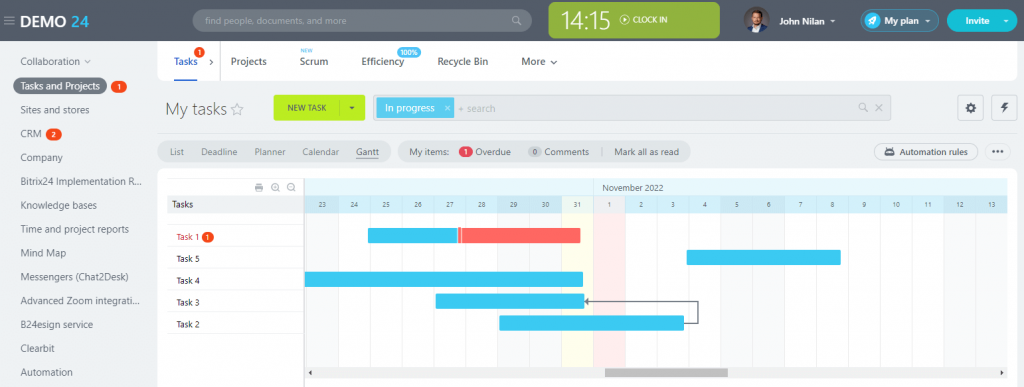This screenshot has width=1024, height=387.
Task: Favorite My tasks with star icon
Action: pos(237,109)
